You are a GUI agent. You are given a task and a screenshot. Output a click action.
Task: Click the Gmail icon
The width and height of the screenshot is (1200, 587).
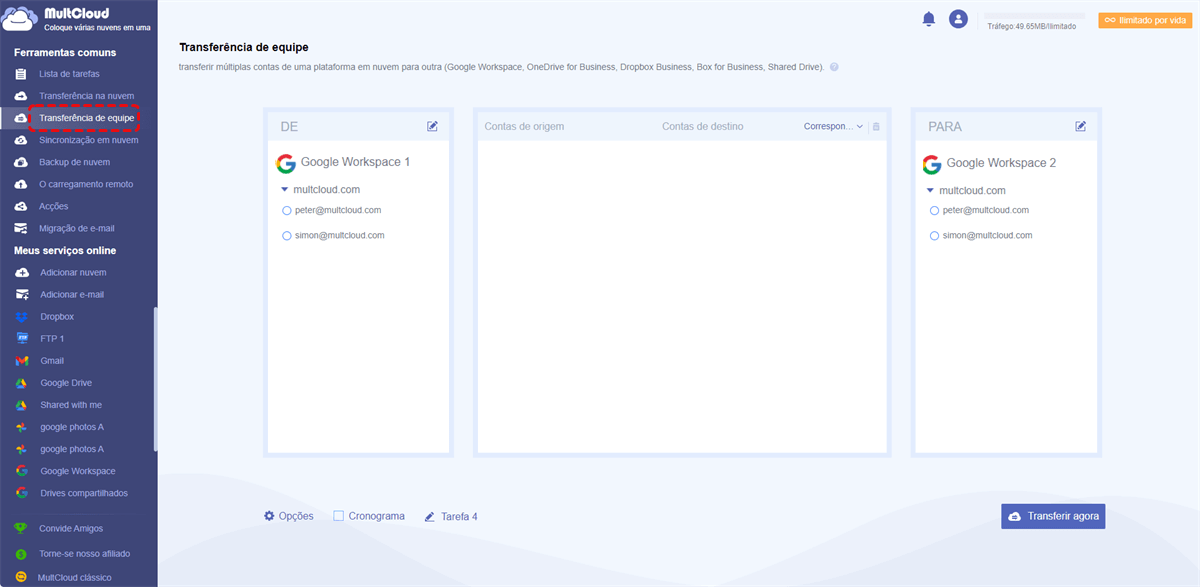click(22, 361)
